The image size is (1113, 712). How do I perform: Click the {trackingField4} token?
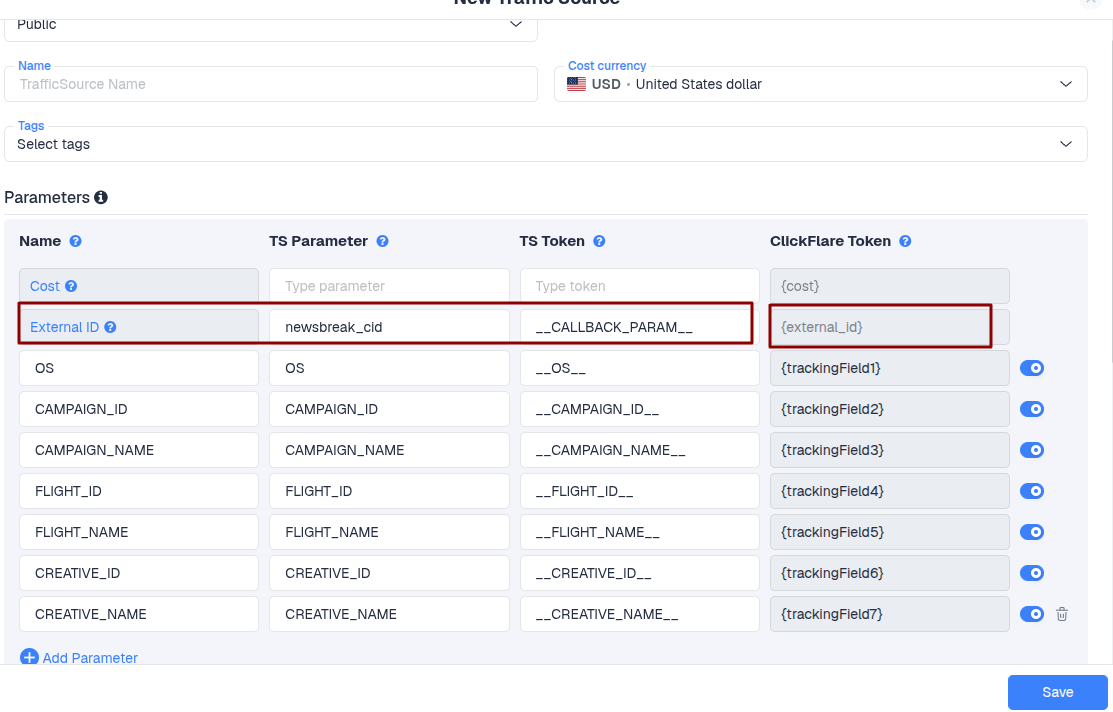(x=889, y=491)
